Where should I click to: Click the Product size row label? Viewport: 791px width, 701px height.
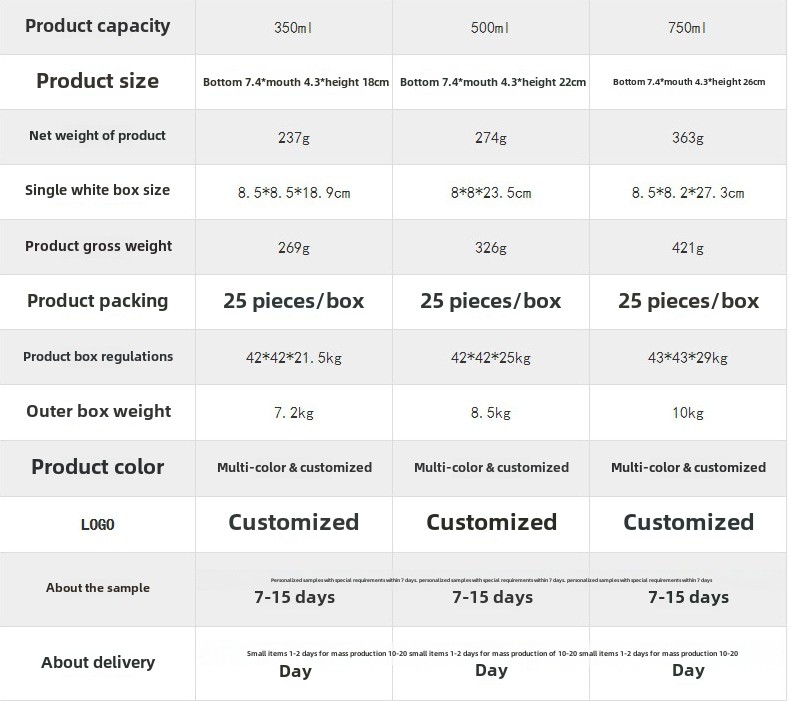click(x=97, y=81)
